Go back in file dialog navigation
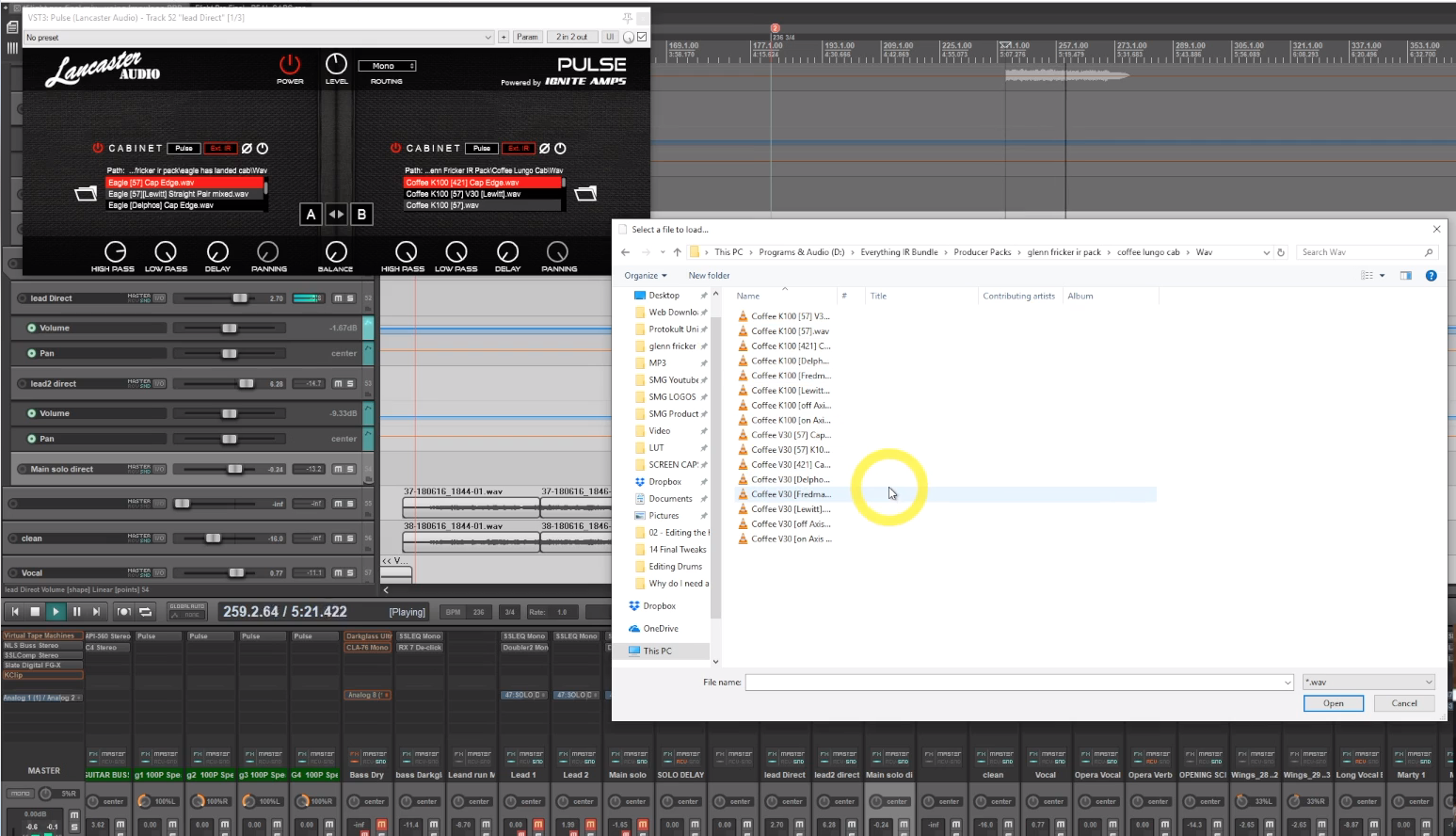The width and height of the screenshot is (1456, 836). [625, 252]
